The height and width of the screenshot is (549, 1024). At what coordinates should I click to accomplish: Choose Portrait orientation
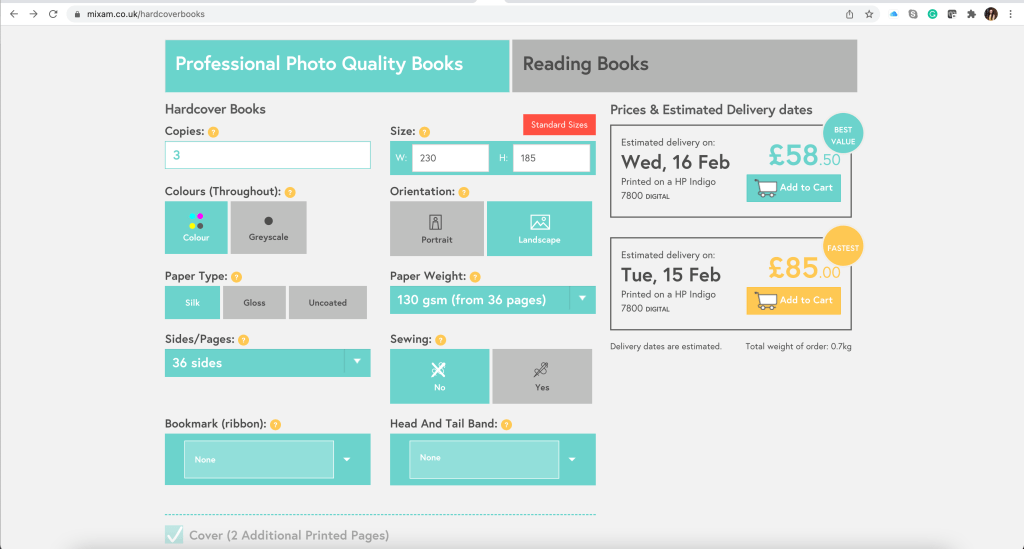point(436,228)
